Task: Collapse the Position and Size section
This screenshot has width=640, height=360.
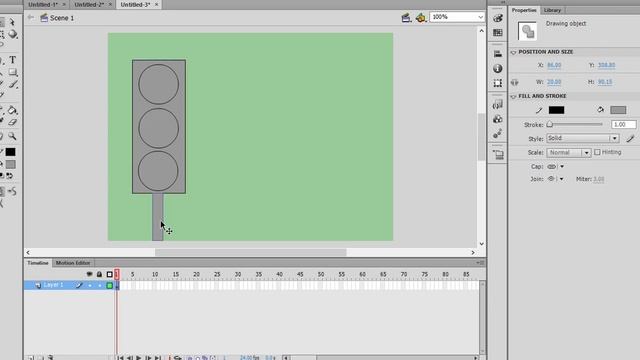Action: (x=513, y=52)
